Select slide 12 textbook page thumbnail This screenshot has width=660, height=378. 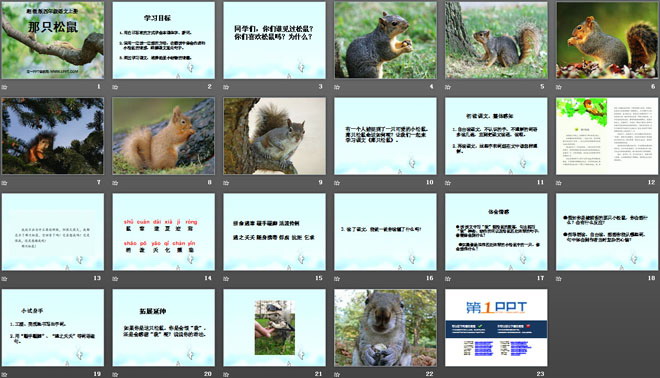pyautogui.click(x=607, y=136)
